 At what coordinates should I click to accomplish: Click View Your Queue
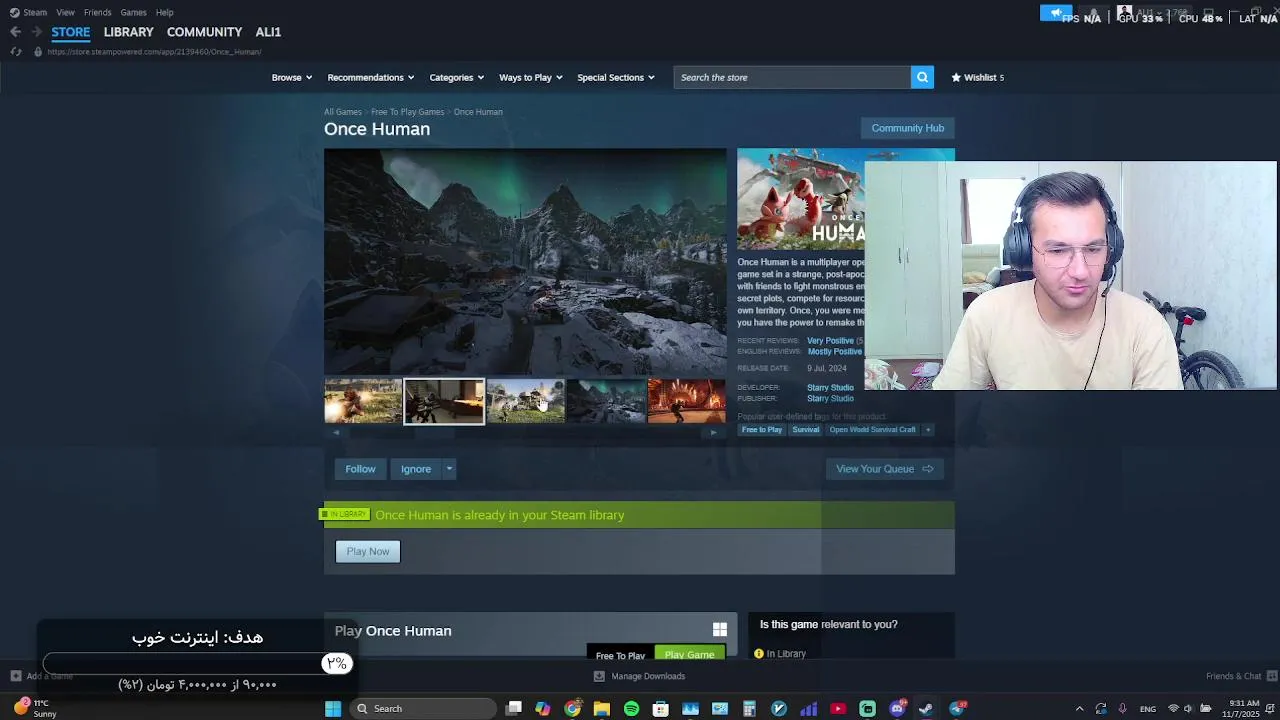pyautogui.click(x=884, y=469)
